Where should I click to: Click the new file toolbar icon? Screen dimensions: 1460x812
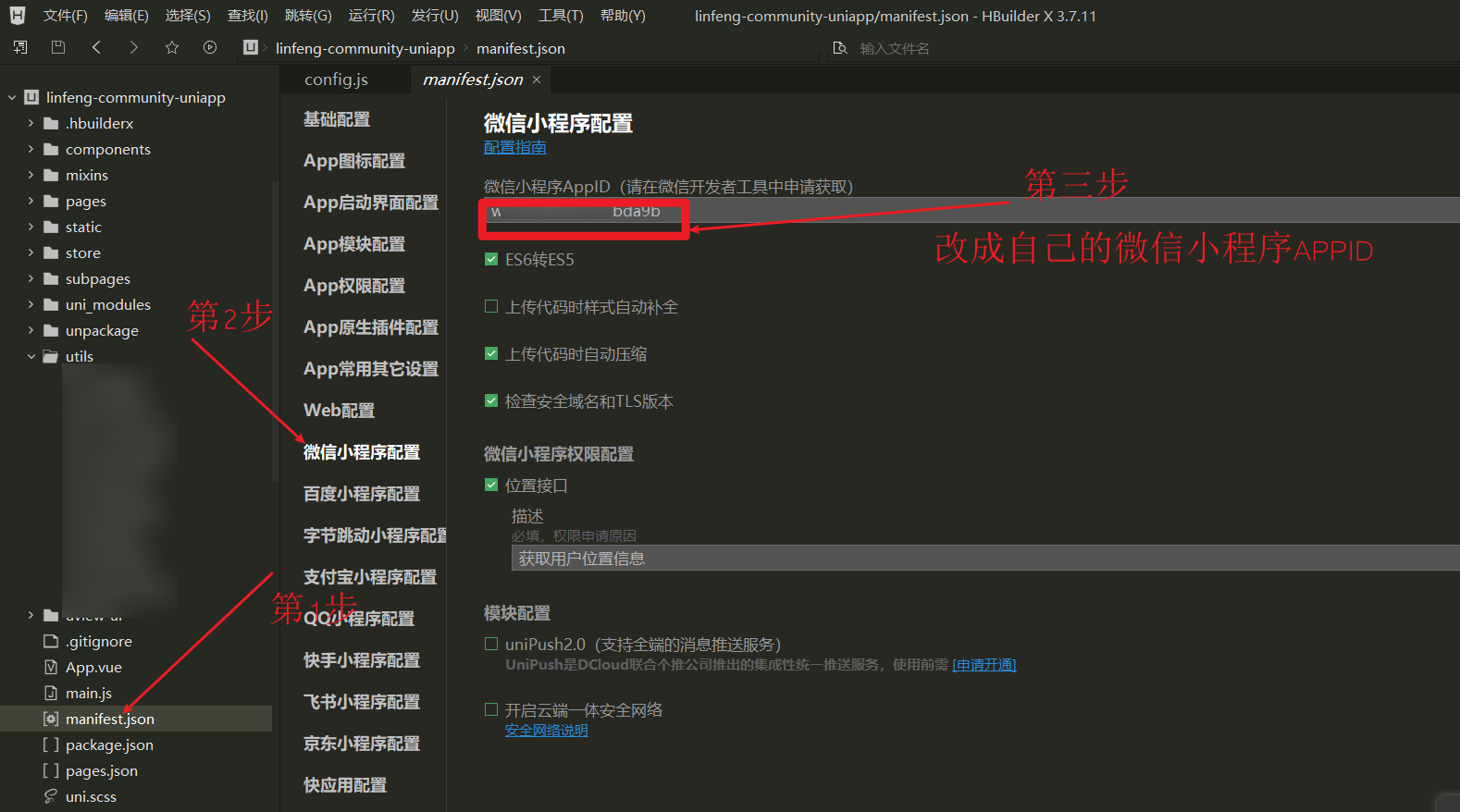tap(20, 47)
